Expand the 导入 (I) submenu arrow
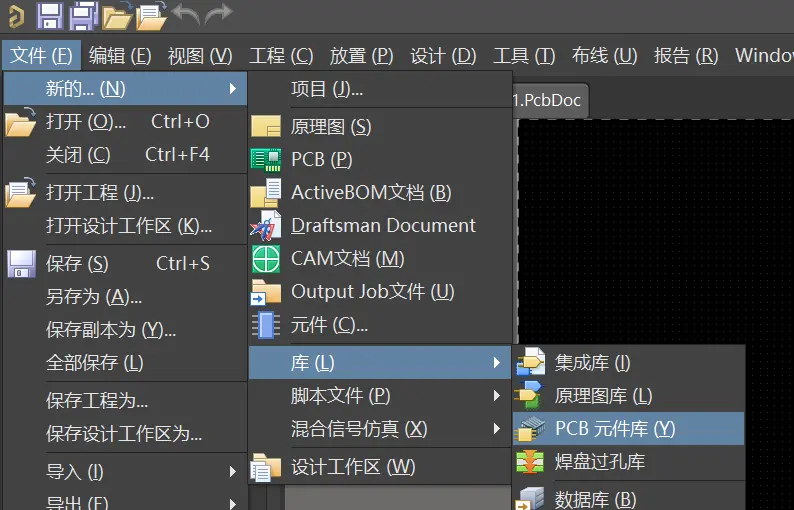 pyautogui.click(x=232, y=472)
